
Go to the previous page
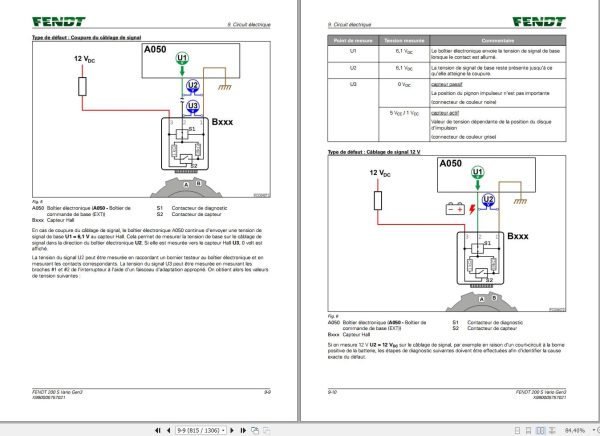point(168,430)
